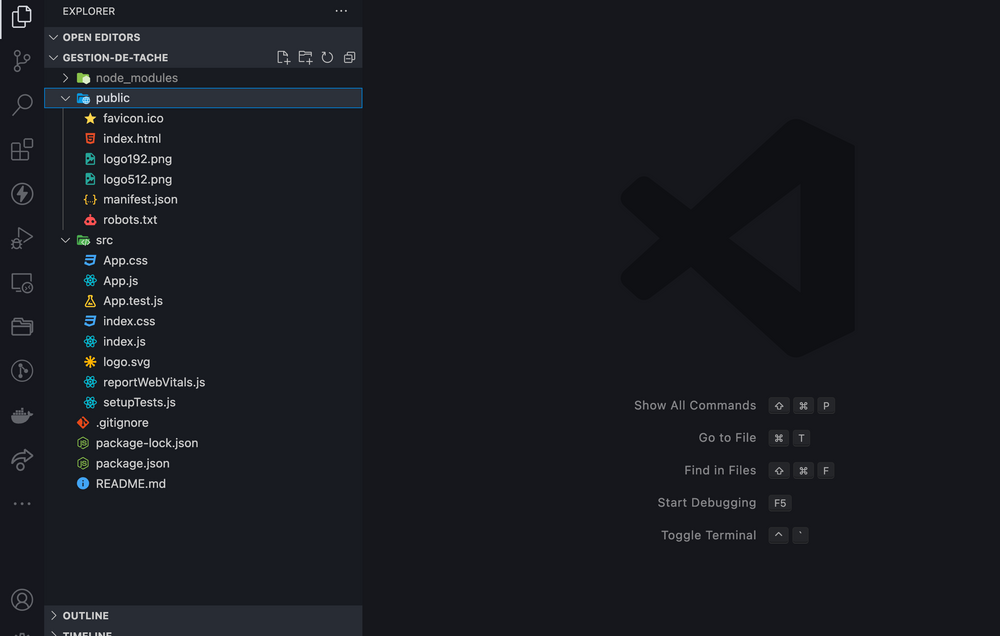Viewport: 1000px width, 636px height.
Task: Click the New Folder icon in explorer header
Action: click(x=306, y=58)
